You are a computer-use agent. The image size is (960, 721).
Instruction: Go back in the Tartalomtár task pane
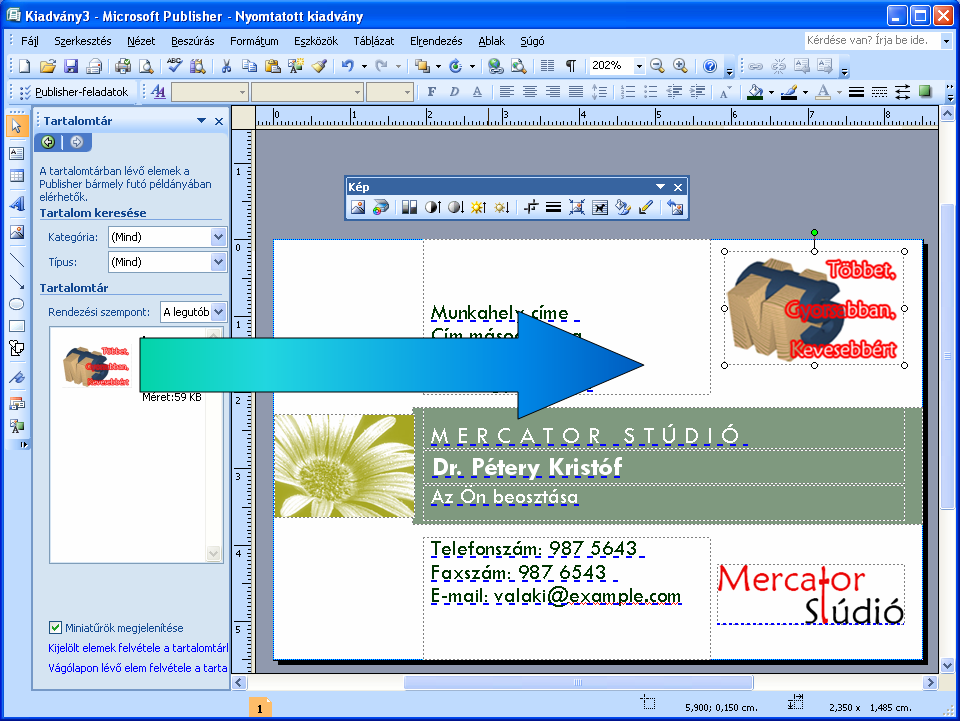(48, 142)
